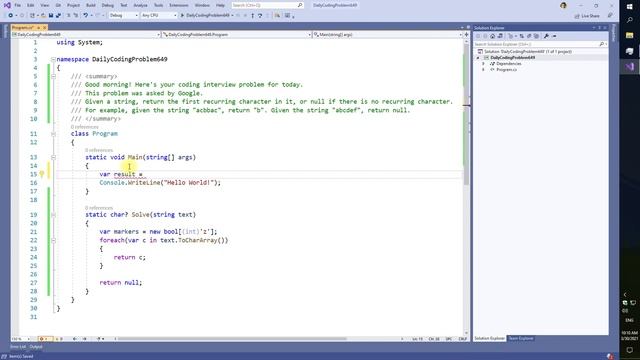This screenshot has height=360, width=640.
Task: Click the lightbulb quick actions icon on line 15
Action: click(42, 174)
